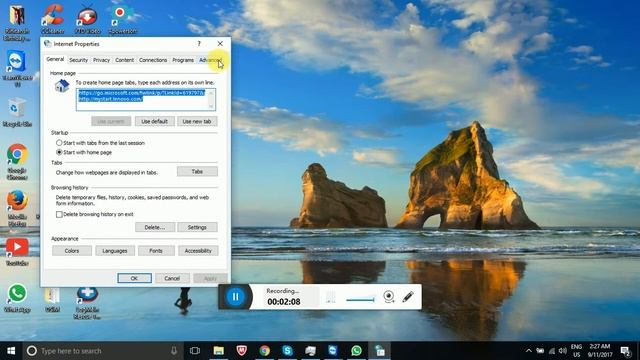This screenshot has width=640, height=360.
Task: Open the network icon in system tray
Action: coord(552,351)
